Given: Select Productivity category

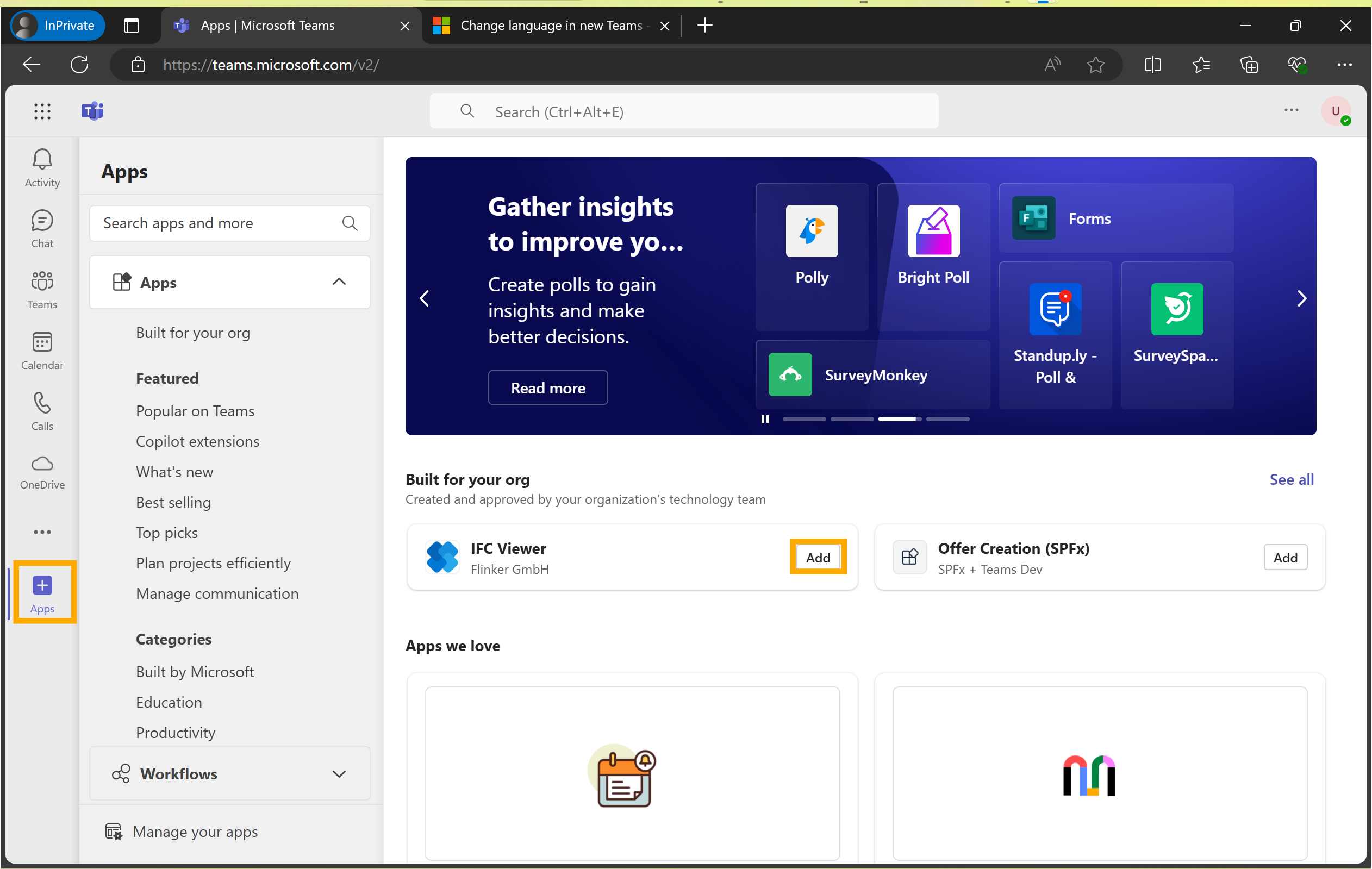Looking at the screenshot, I should (176, 733).
